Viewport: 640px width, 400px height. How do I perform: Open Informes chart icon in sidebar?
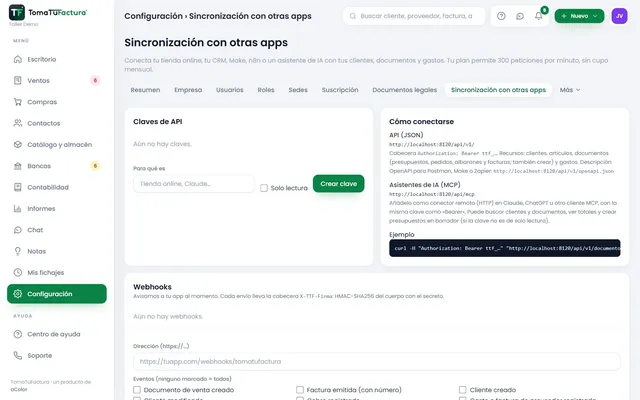[18, 209]
